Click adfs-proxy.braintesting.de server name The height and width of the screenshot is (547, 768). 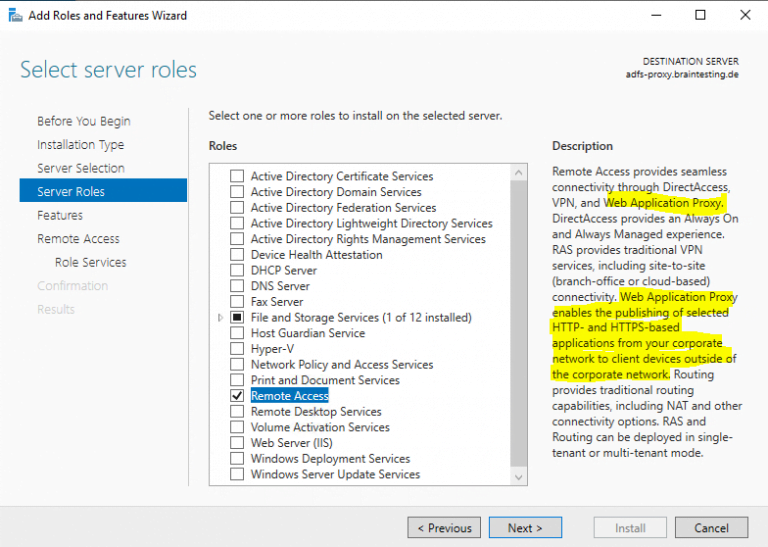pos(682,74)
